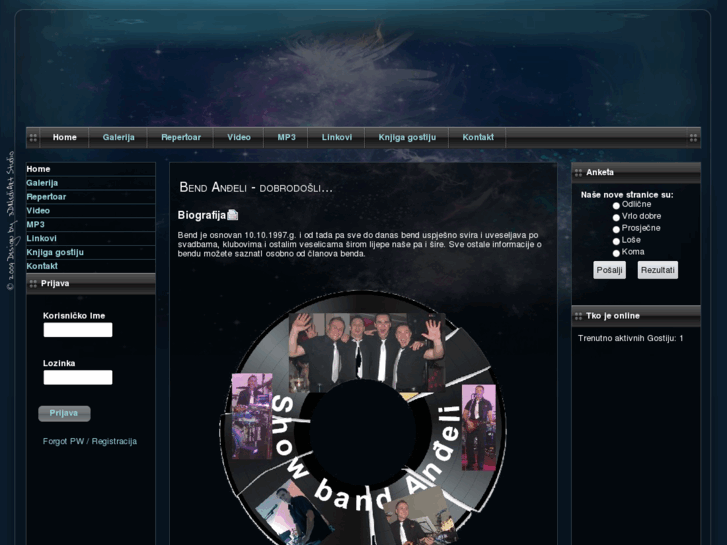Go to Galerija in the left sidebar menu
This screenshot has height=545, width=727.
click(x=91, y=183)
